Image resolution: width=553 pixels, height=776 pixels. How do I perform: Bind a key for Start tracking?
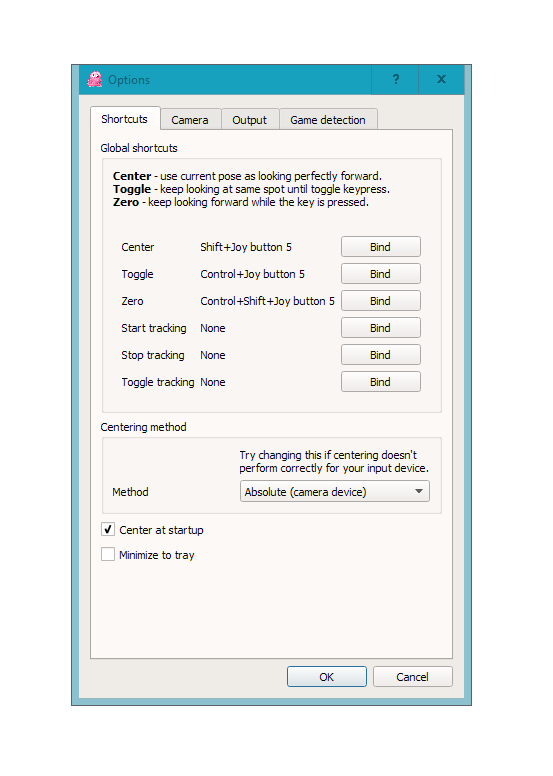(x=381, y=328)
